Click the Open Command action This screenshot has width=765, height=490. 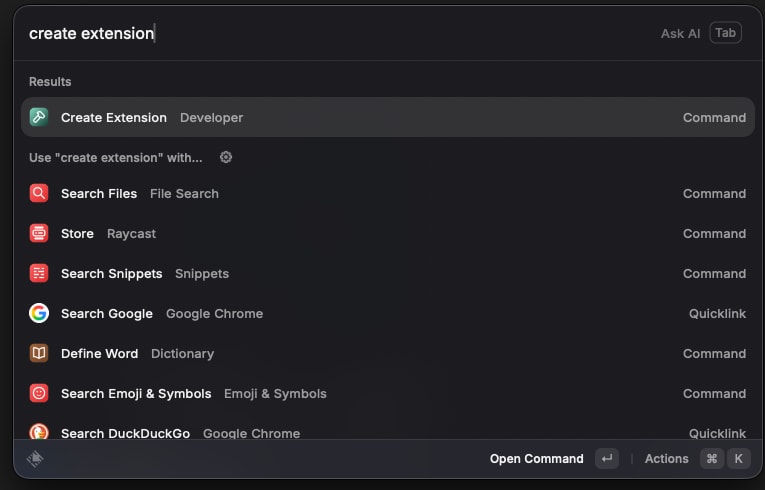(536, 459)
